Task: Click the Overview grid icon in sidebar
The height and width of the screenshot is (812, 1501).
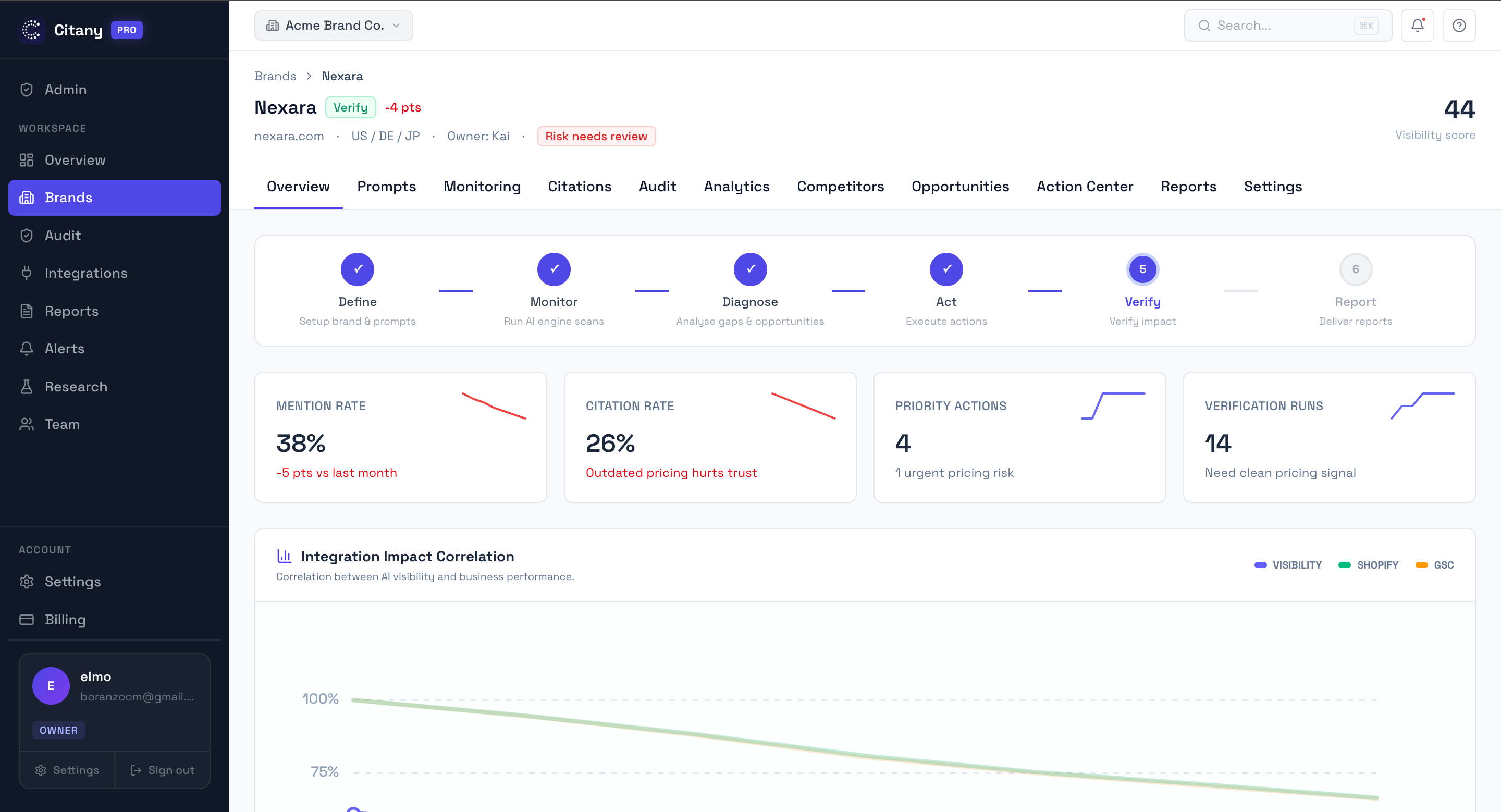Action: click(x=27, y=159)
